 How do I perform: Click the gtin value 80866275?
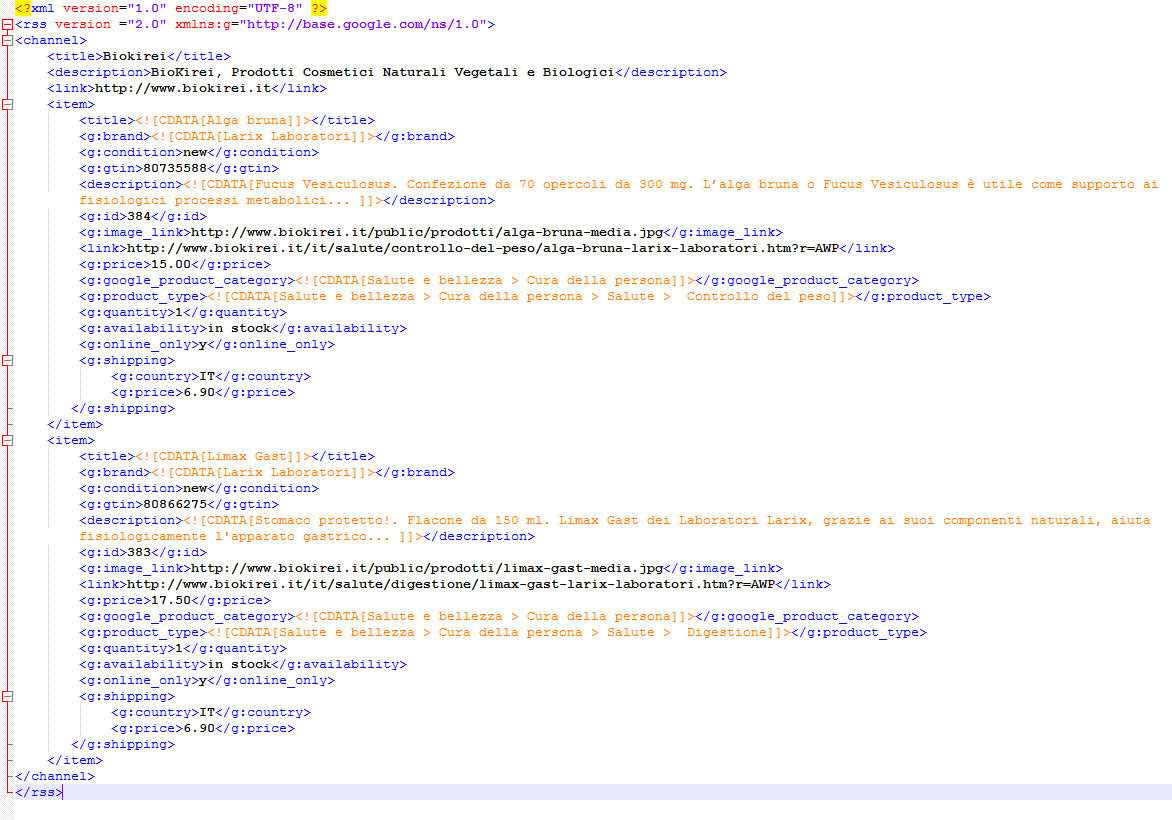pyautogui.click(x=174, y=505)
